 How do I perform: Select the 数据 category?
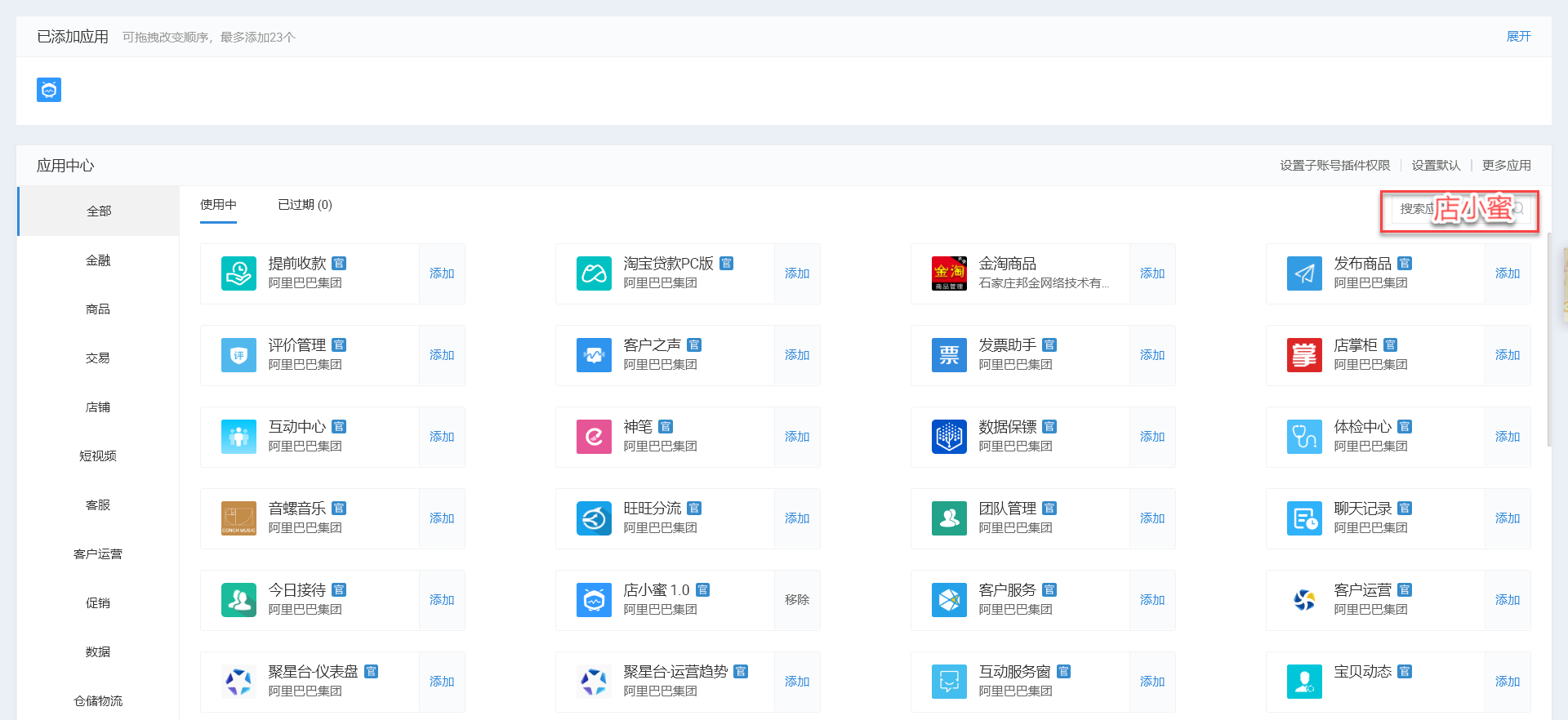[x=98, y=652]
